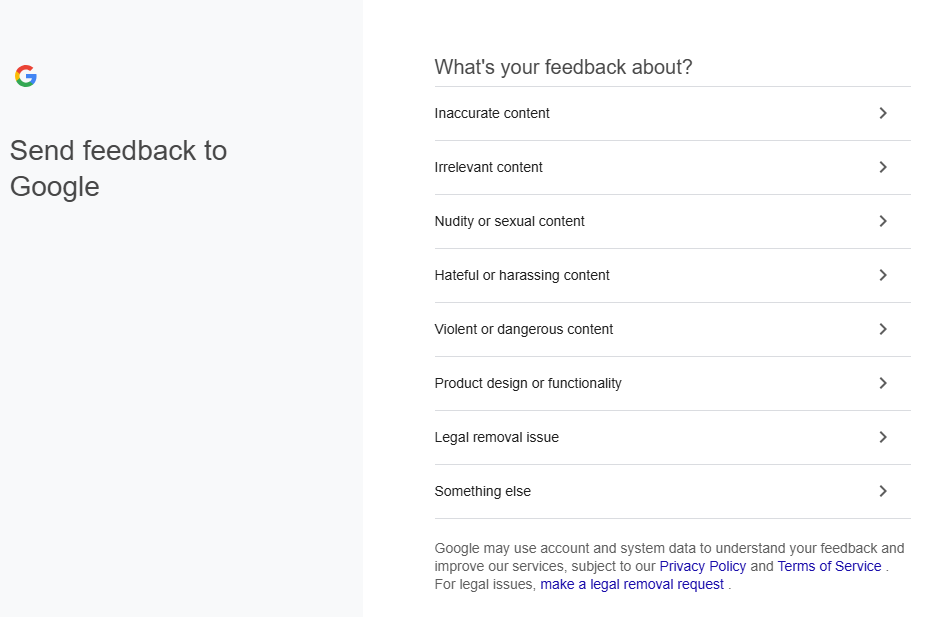Pick Hateful or harassing content
The width and height of the screenshot is (933, 617).
click(x=522, y=275)
